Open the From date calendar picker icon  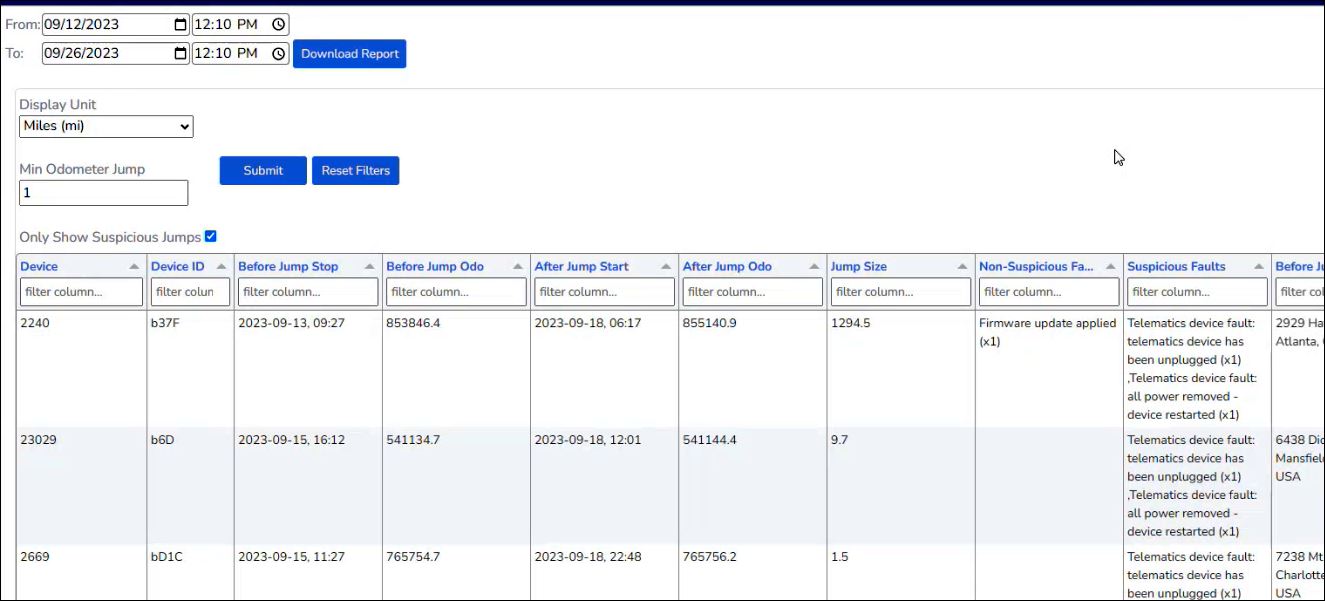[180, 24]
